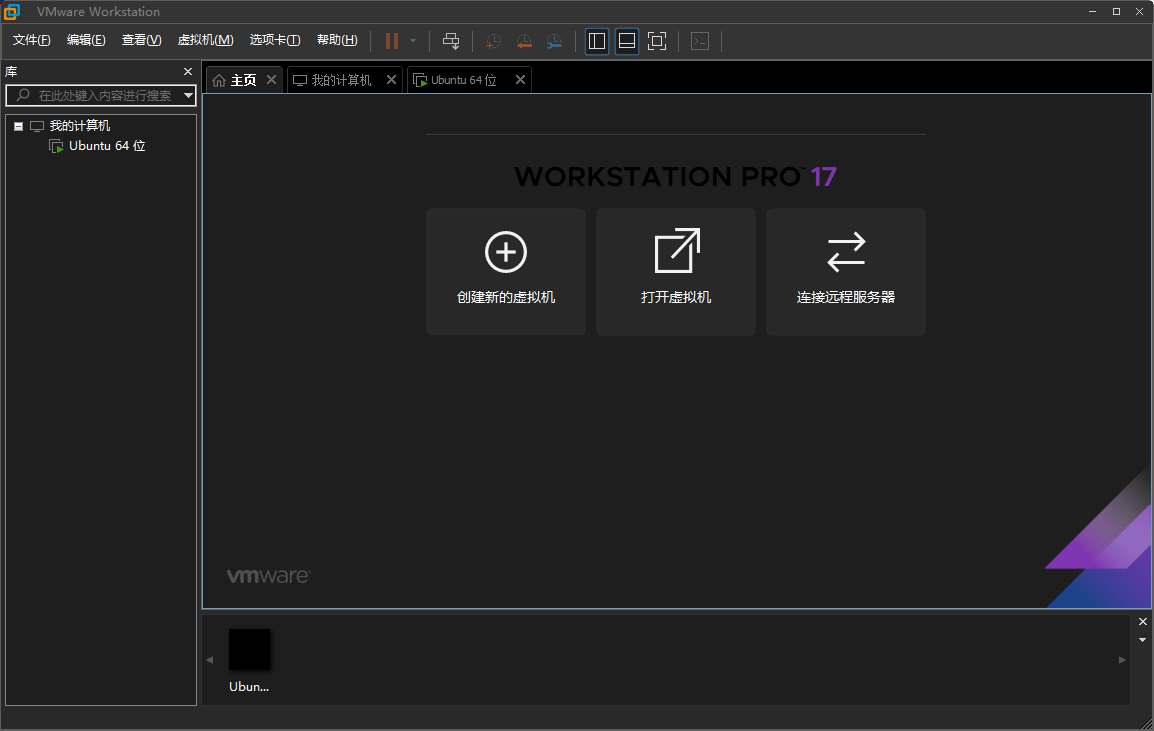Open the 虚拟机(M) menu
1154x731 pixels.
(205, 40)
